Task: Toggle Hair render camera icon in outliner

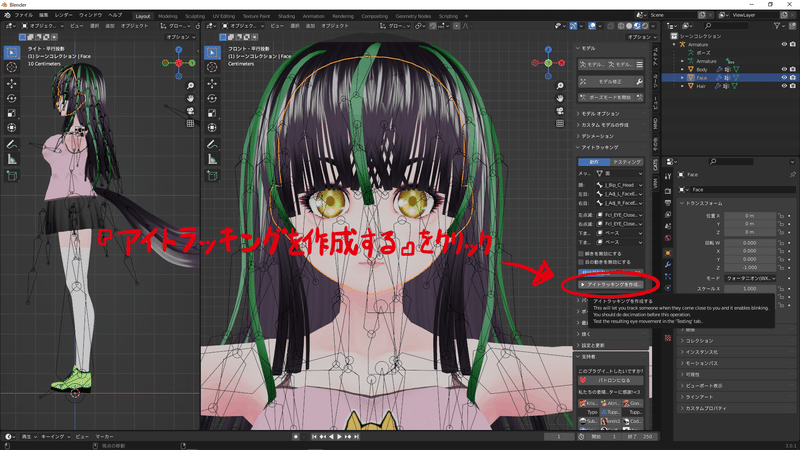Action: [792, 86]
